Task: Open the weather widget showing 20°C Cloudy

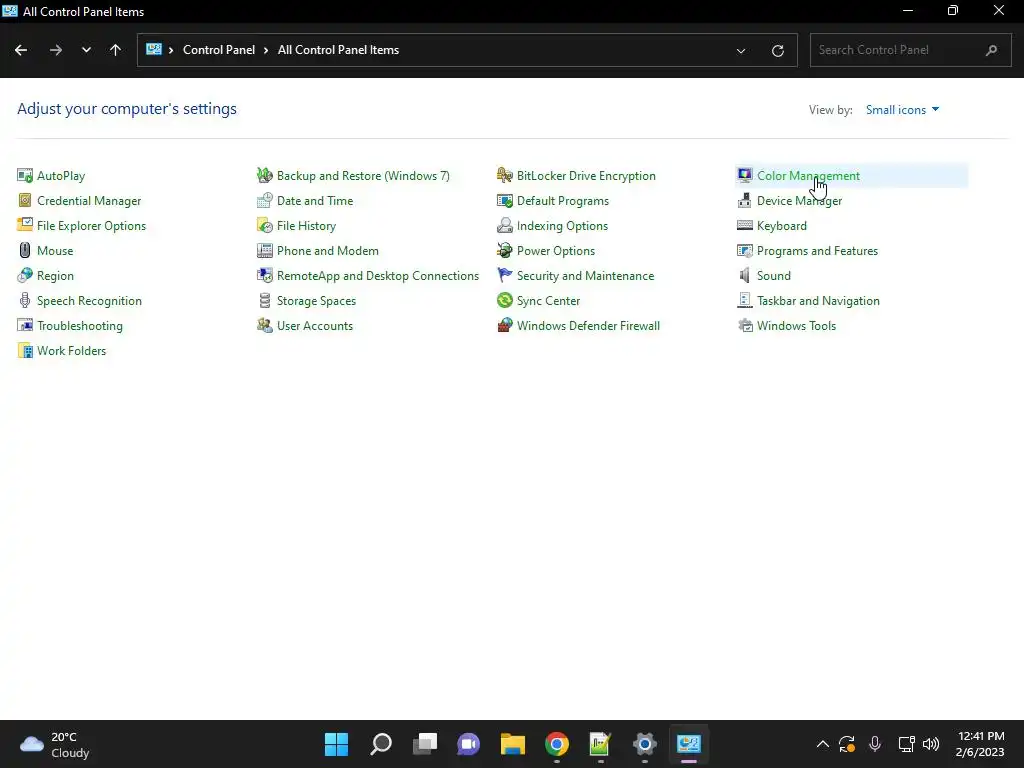Action: [x=55, y=744]
